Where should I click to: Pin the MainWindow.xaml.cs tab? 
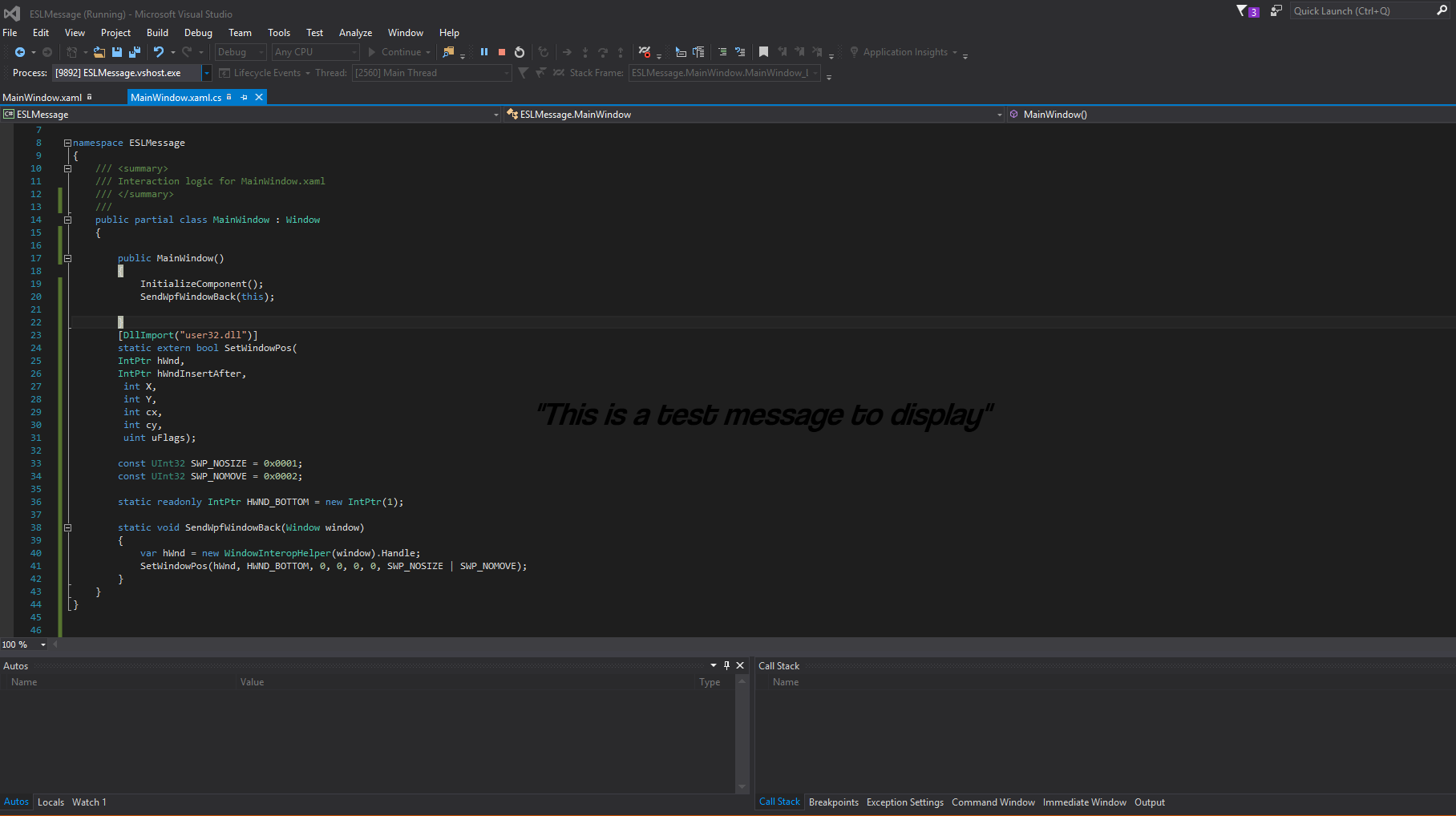[245, 97]
